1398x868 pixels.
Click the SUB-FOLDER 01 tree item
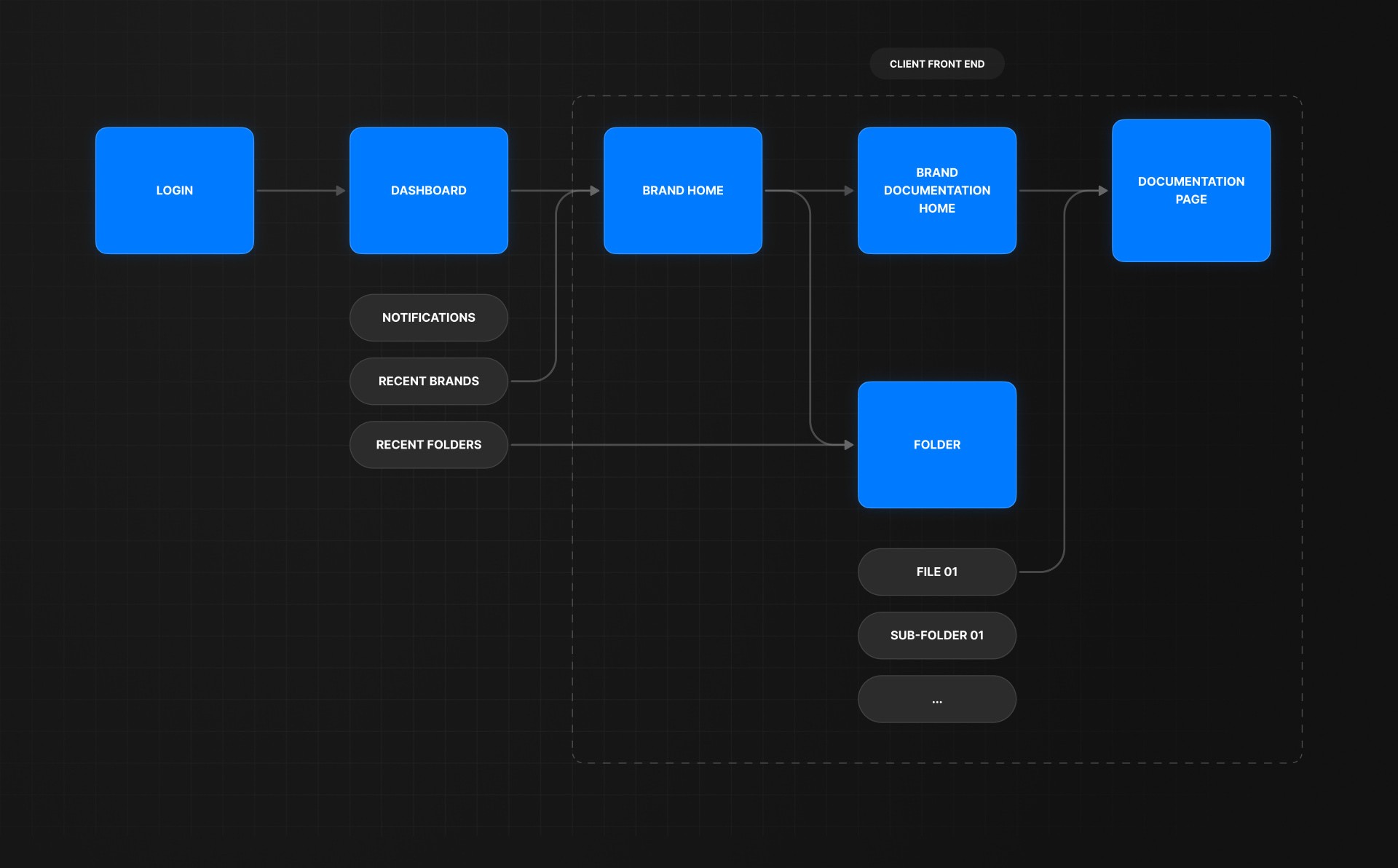(x=937, y=635)
